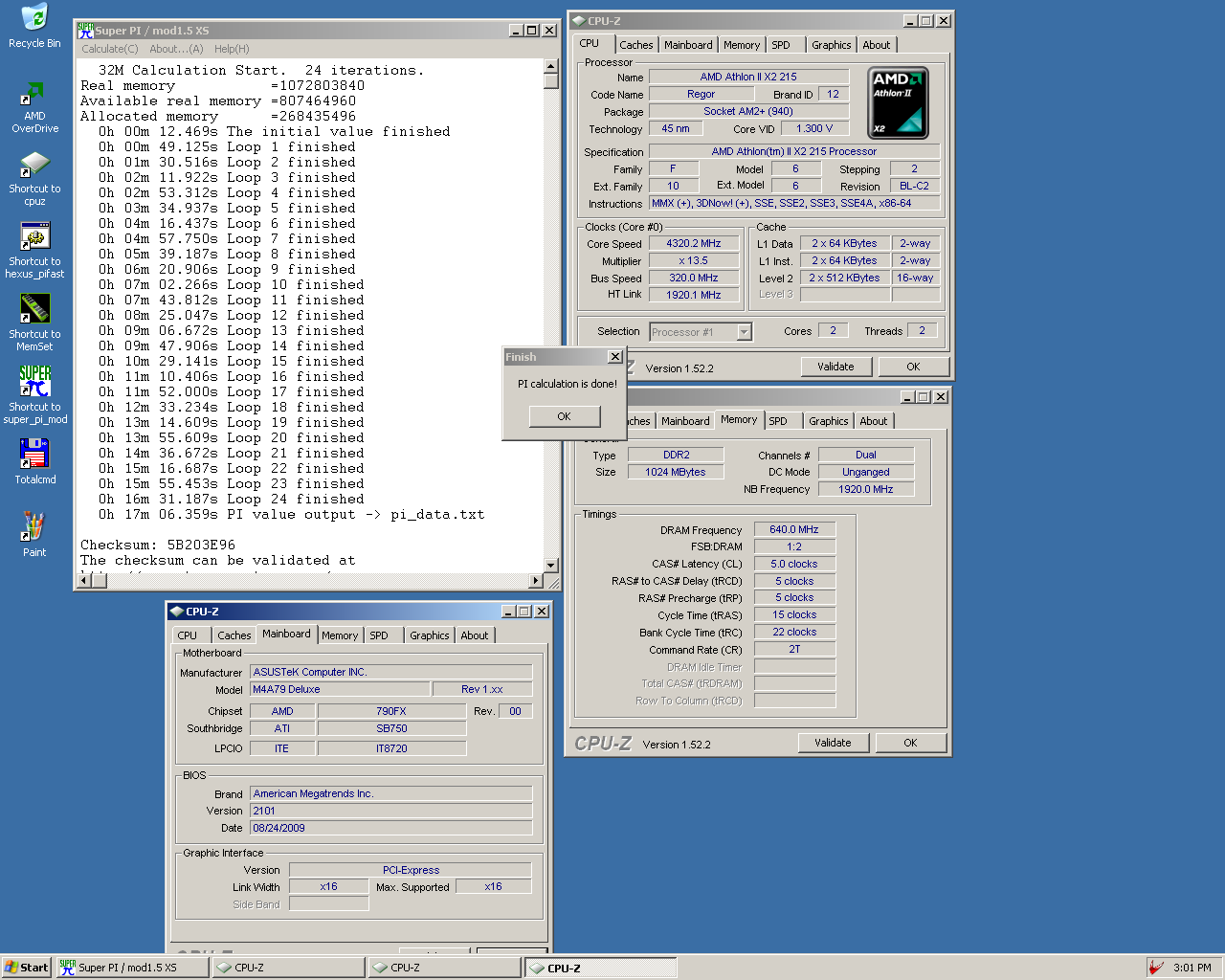
Task: Click the M4A79 Deluxe model field
Action: click(340, 689)
